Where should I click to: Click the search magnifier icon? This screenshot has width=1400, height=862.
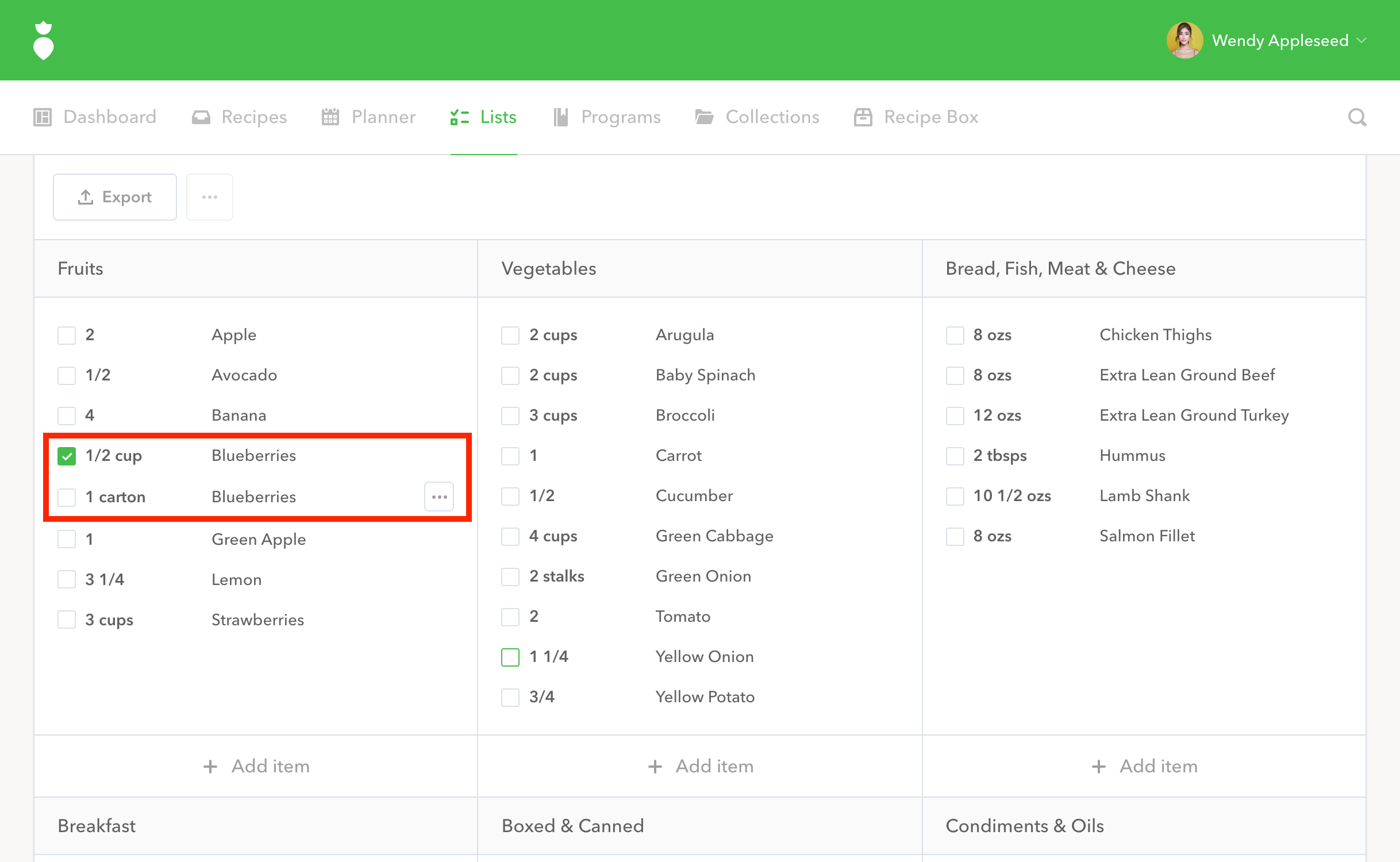1357,117
